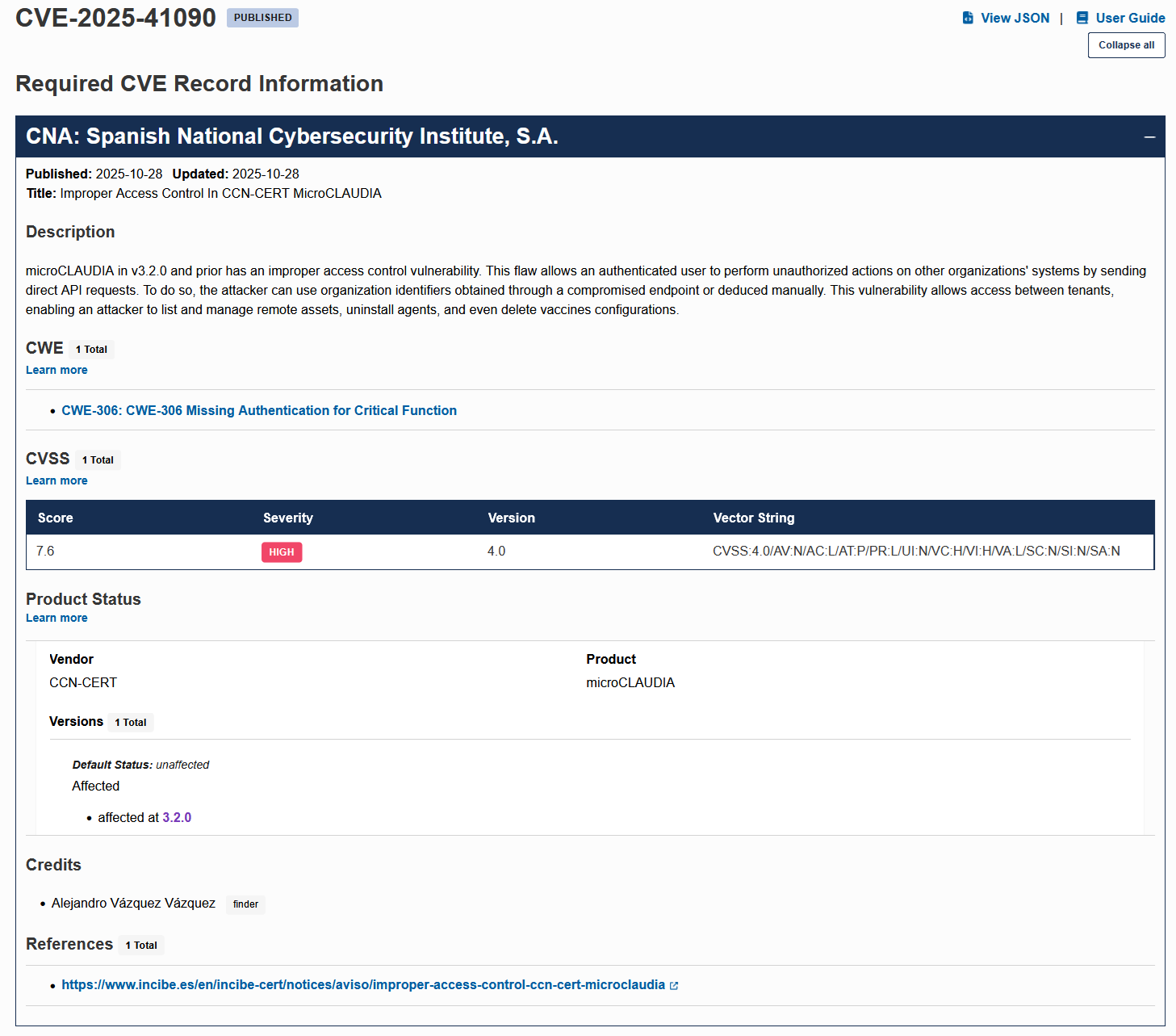Click the CVSS vector string value
The height and width of the screenshot is (1036, 1176).
point(916,552)
